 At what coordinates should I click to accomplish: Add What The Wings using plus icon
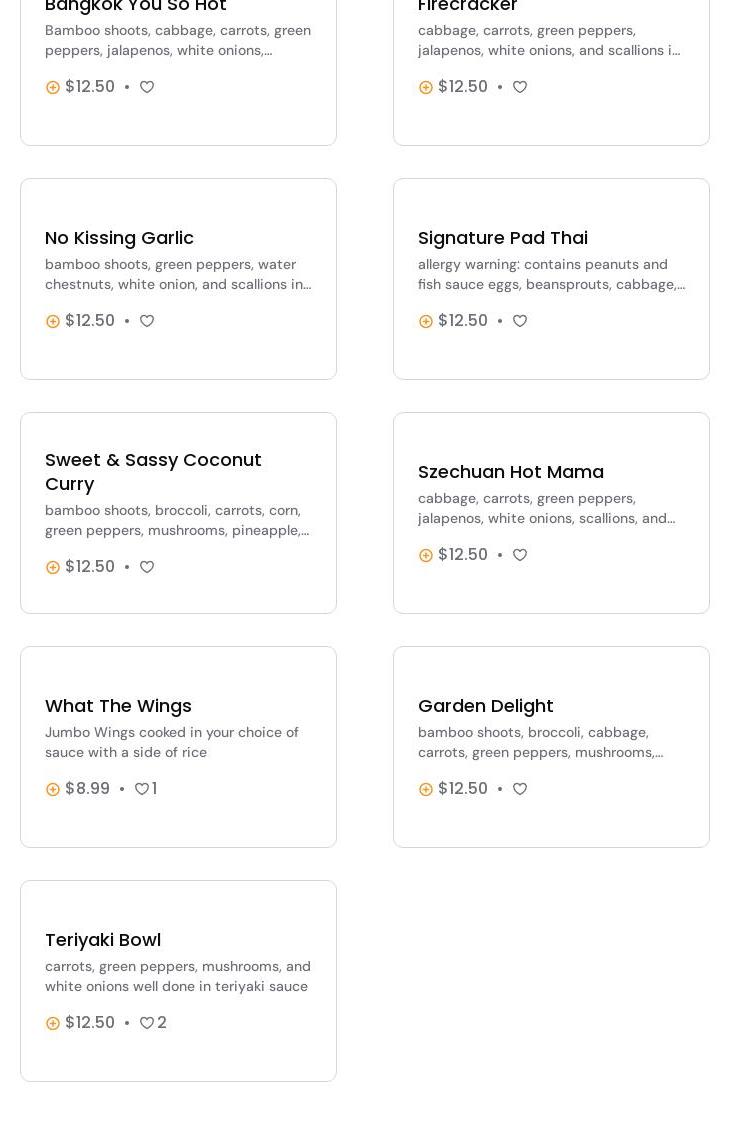53,789
